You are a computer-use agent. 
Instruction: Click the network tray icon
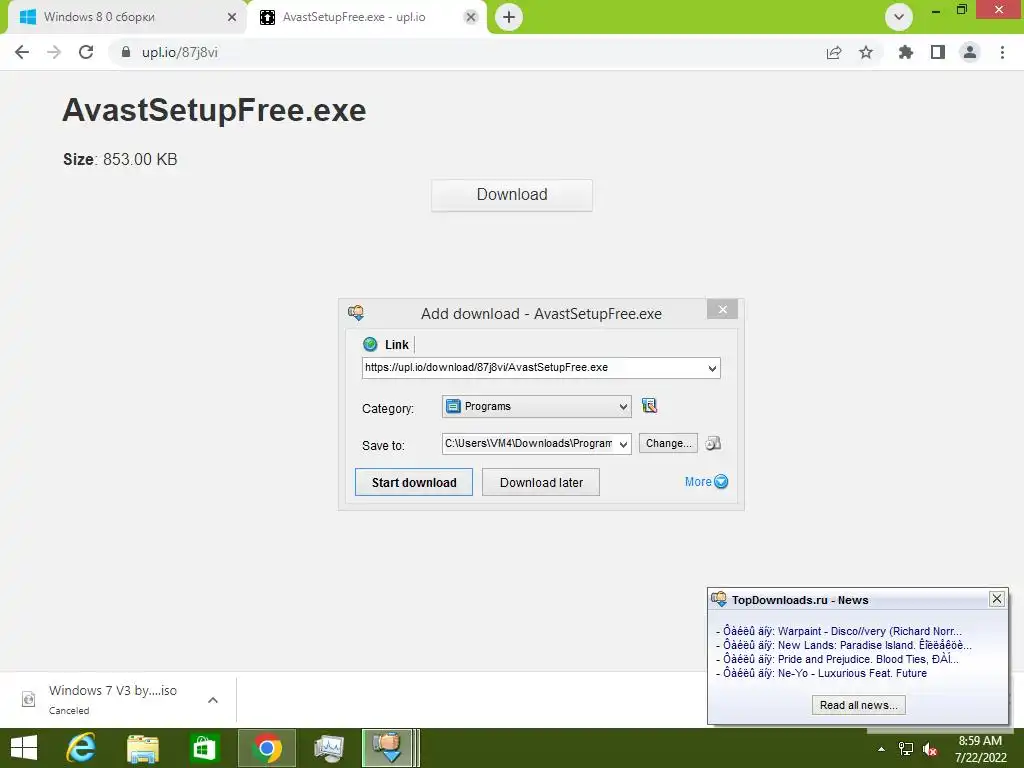(x=906, y=749)
